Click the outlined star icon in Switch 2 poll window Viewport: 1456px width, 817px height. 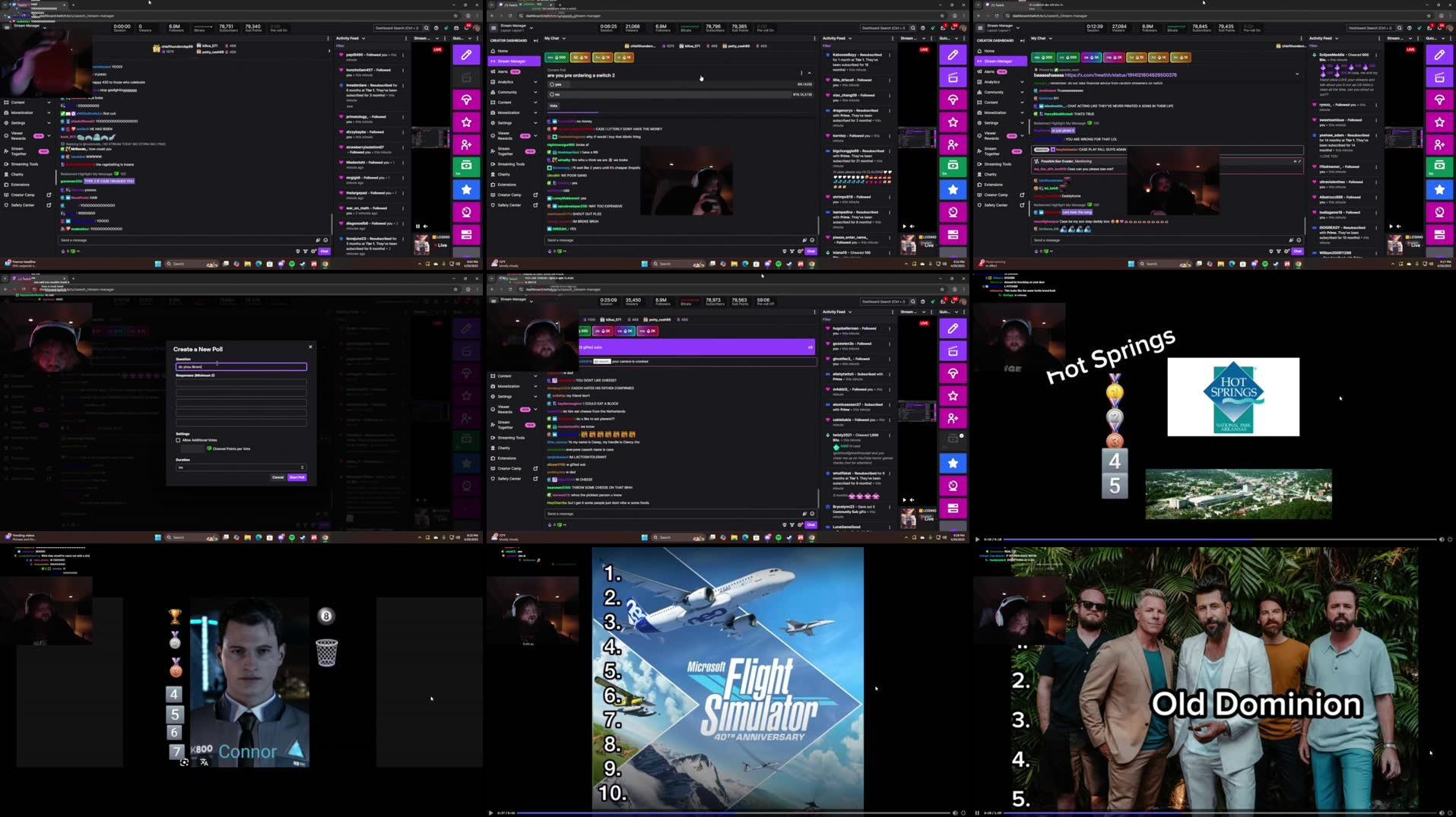coord(953,122)
